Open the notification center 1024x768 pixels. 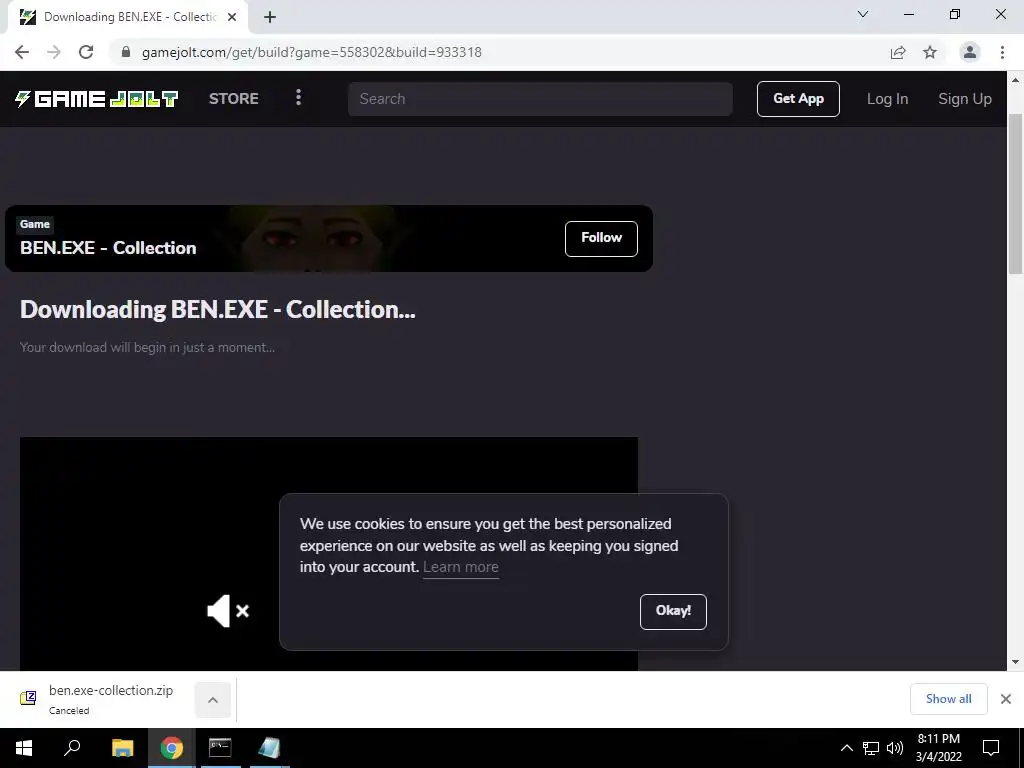coord(991,748)
